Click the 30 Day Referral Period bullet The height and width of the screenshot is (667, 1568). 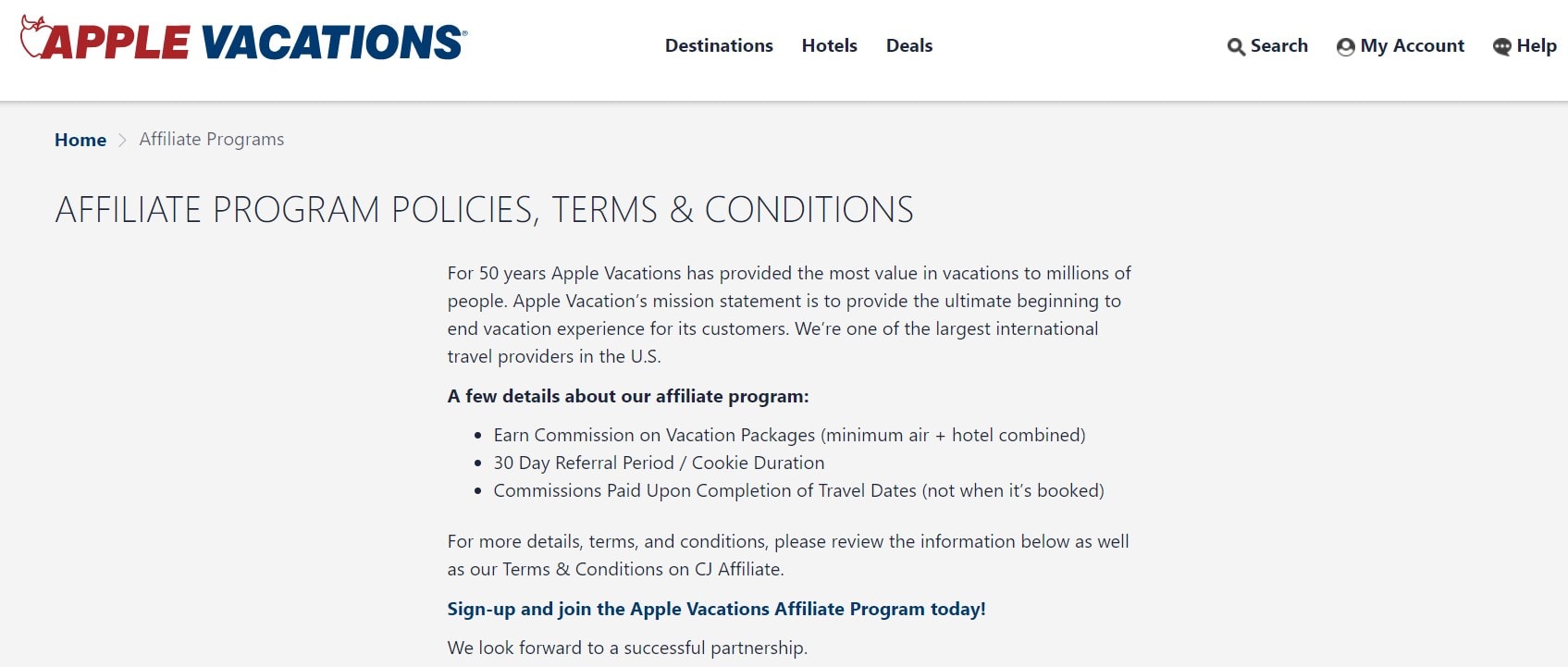(x=659, y=463)
